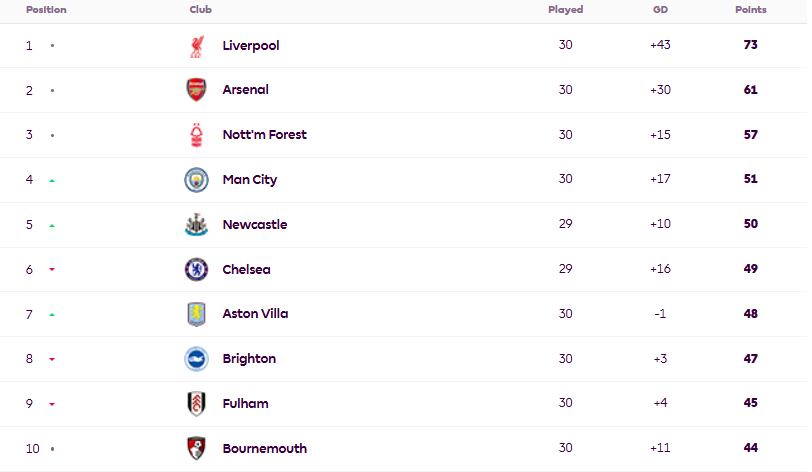Screen dimensions: 812x472
Task: Click Man City's green up-arrow indicator
Action: (x=52, y=181)
